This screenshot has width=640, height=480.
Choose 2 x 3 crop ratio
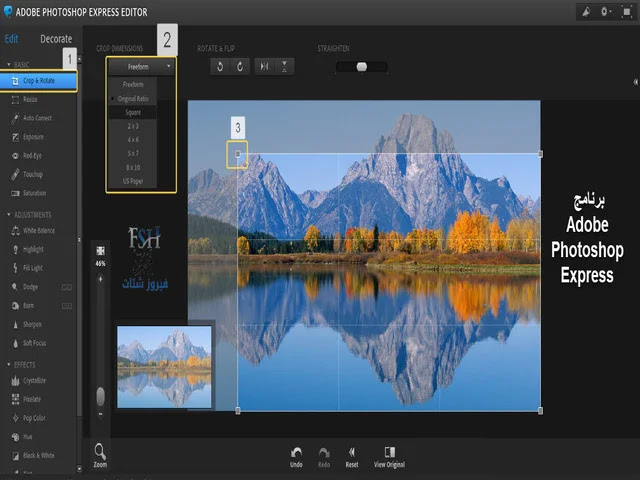133,126
